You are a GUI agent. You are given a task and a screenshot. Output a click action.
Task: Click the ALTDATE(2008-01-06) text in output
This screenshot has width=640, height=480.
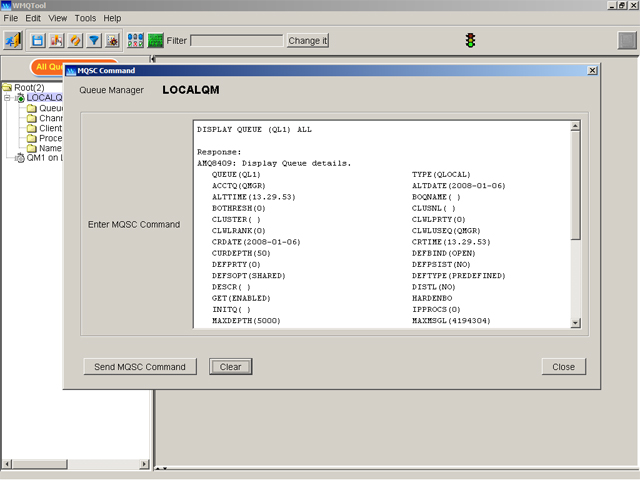pos(459,186)
